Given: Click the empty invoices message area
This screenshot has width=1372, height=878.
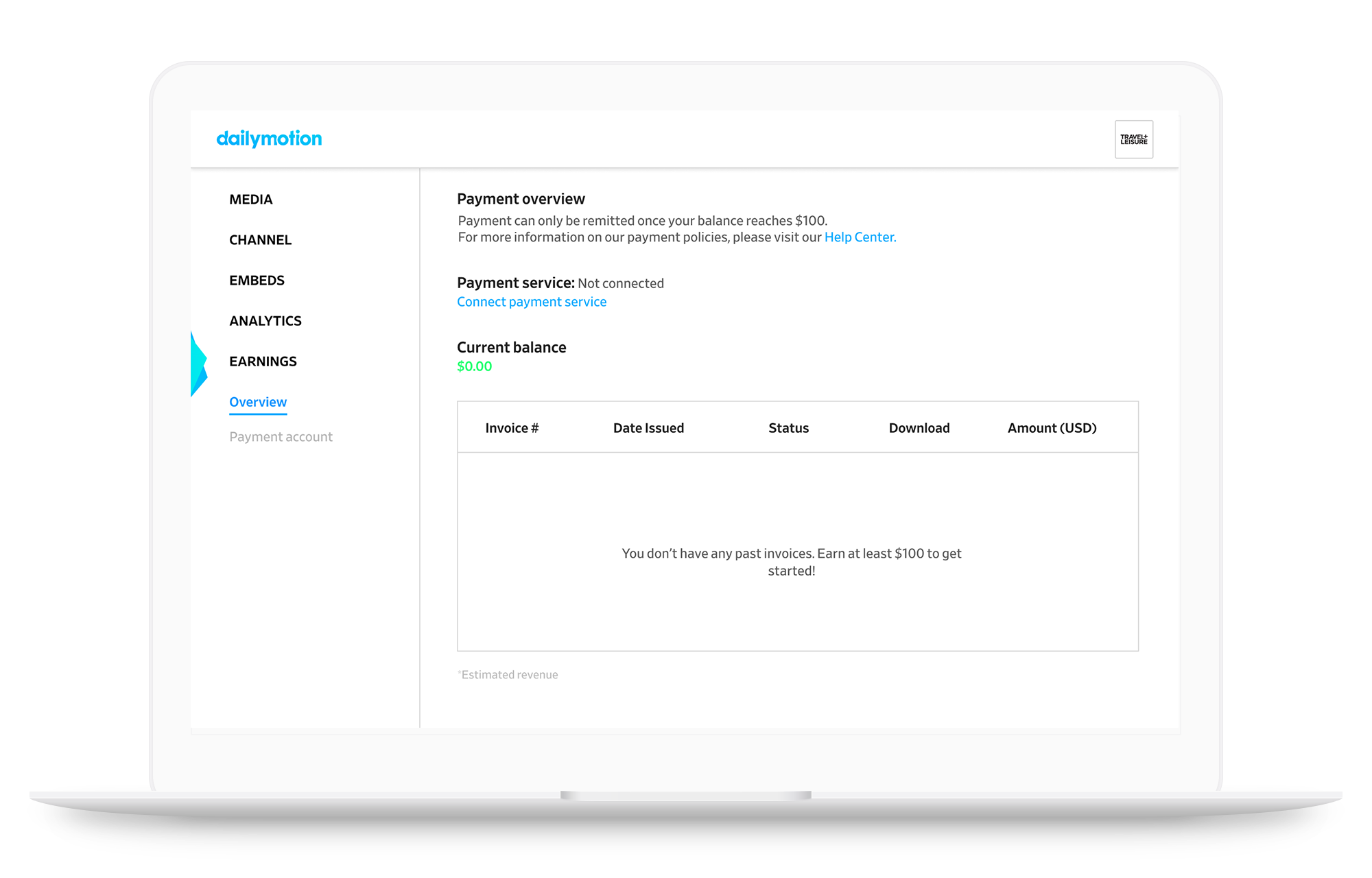Looking at the screenshot, I should 792,562.
